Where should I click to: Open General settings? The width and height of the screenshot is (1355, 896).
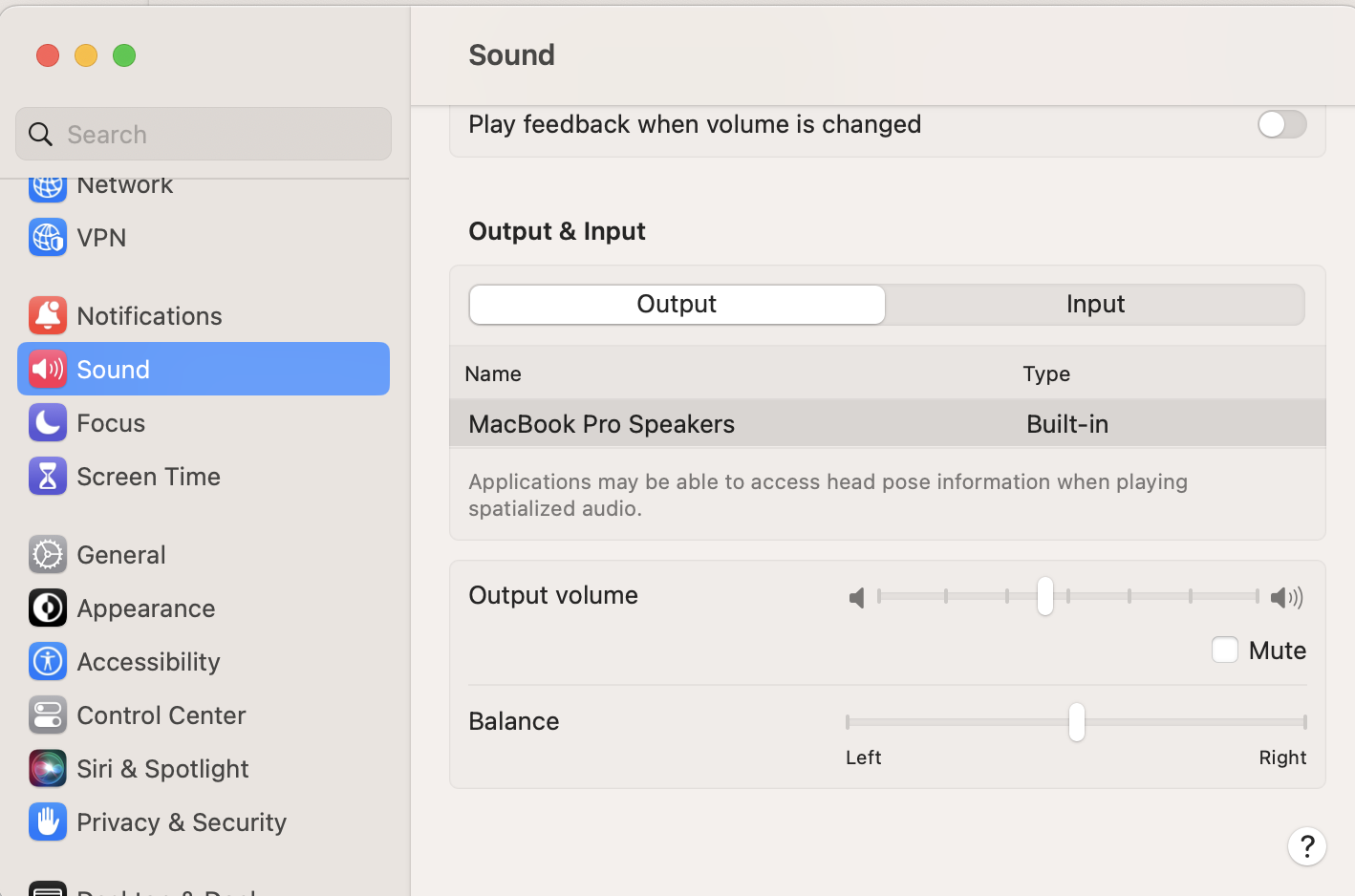point(120,554)
